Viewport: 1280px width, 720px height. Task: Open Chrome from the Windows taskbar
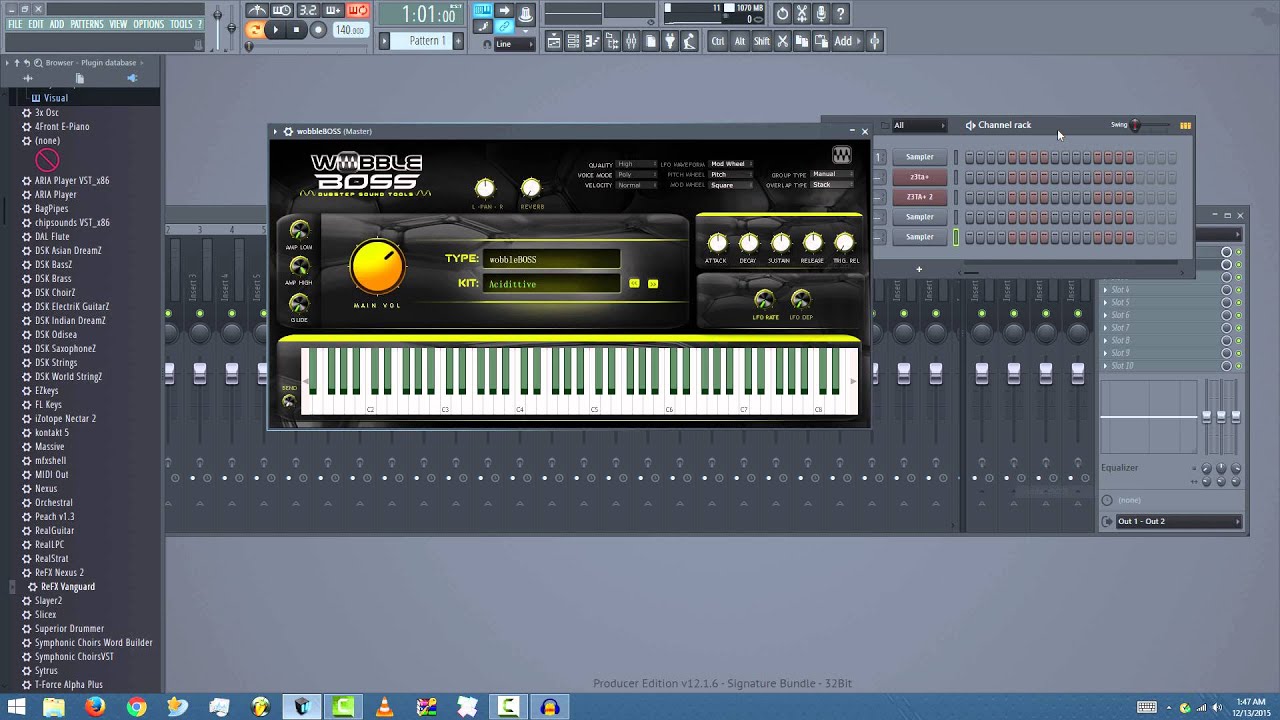point(136,707)
